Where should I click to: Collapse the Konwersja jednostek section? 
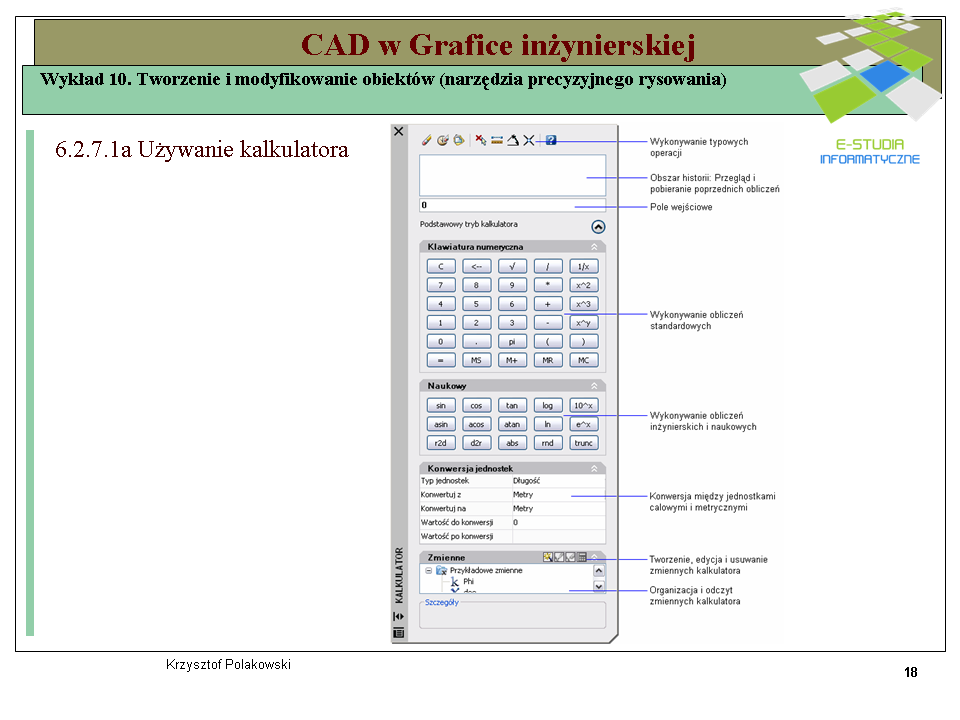click(594, 468)
